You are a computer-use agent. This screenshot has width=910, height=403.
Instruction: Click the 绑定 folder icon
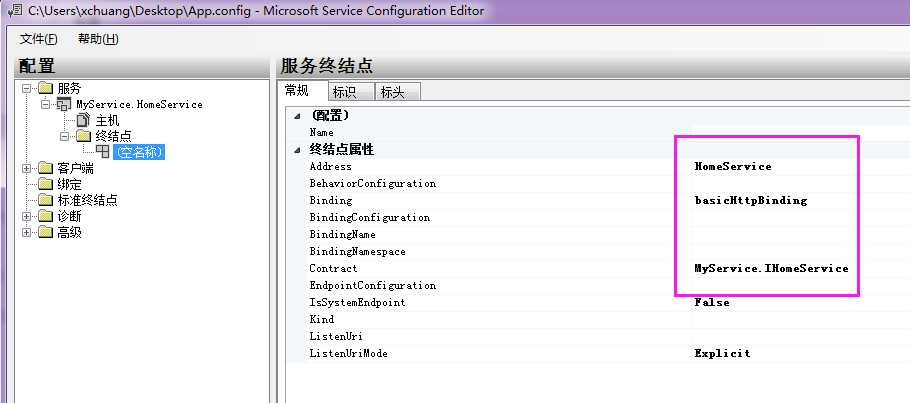[x=45, y=184]
